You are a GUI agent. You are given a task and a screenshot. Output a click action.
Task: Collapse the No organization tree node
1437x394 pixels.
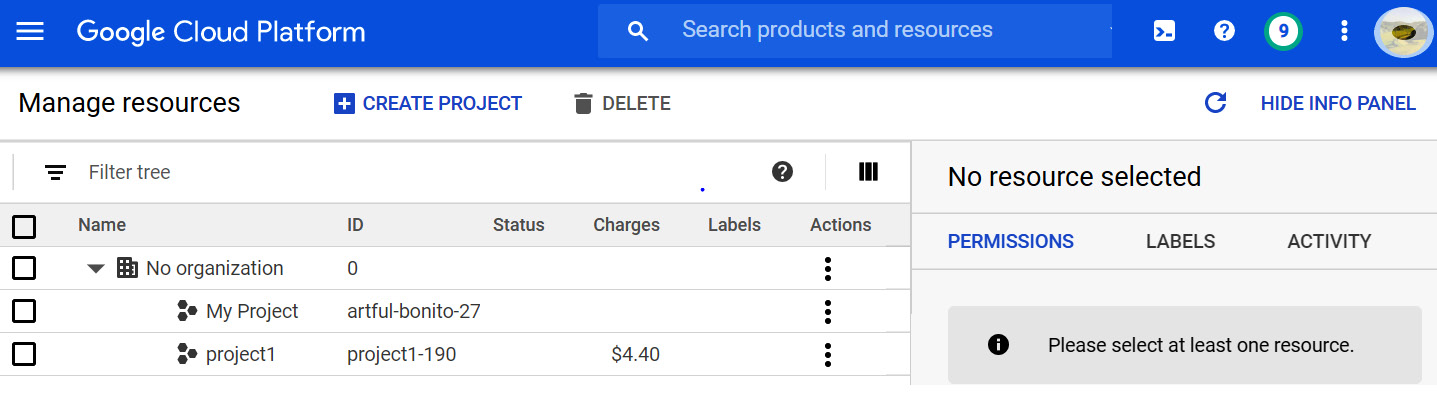point(96,269)
